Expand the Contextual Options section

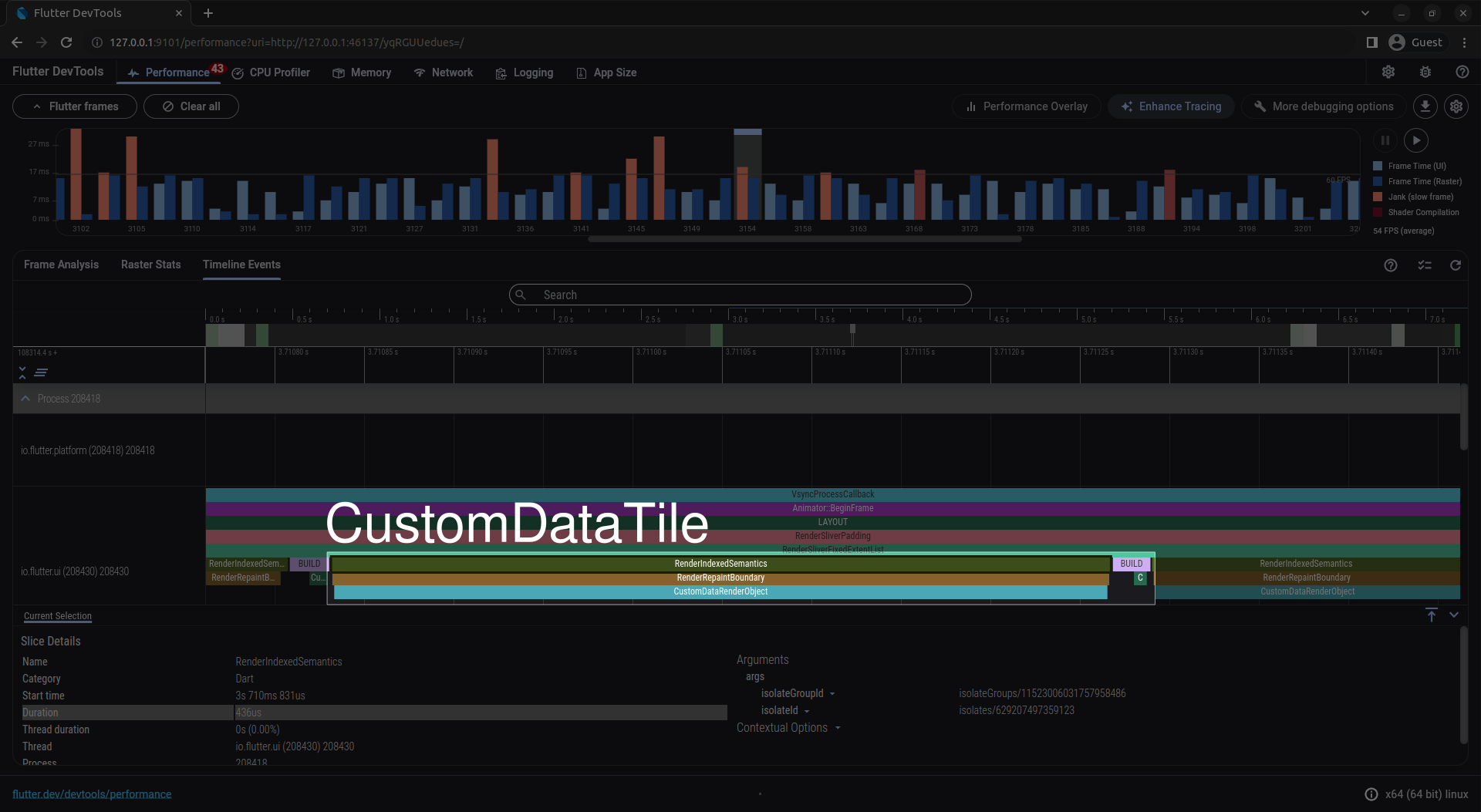788,728
